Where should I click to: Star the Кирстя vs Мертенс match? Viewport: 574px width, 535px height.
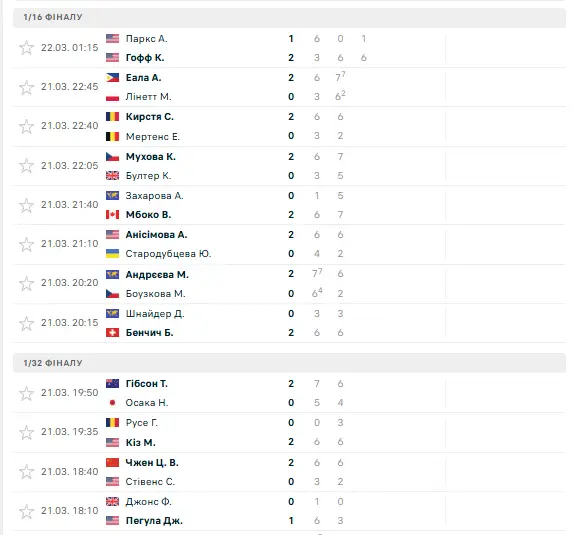26,127
